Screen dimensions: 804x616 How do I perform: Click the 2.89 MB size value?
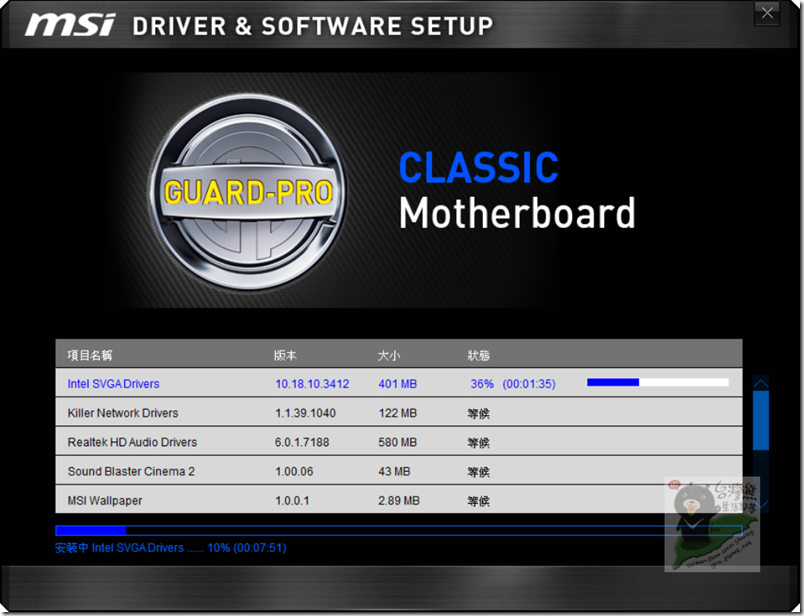pos(399,501)
